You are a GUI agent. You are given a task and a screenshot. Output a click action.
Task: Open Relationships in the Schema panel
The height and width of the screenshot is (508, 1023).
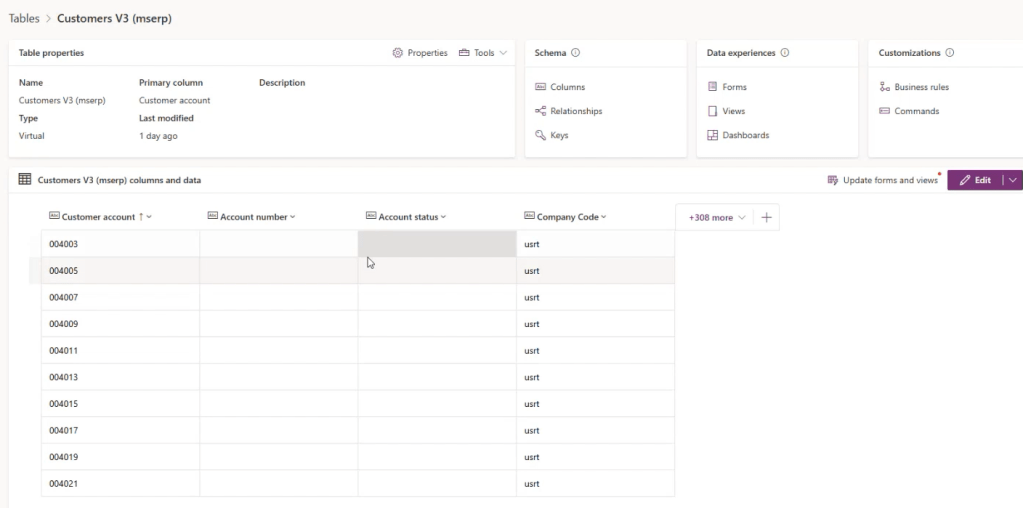[575, 111]
